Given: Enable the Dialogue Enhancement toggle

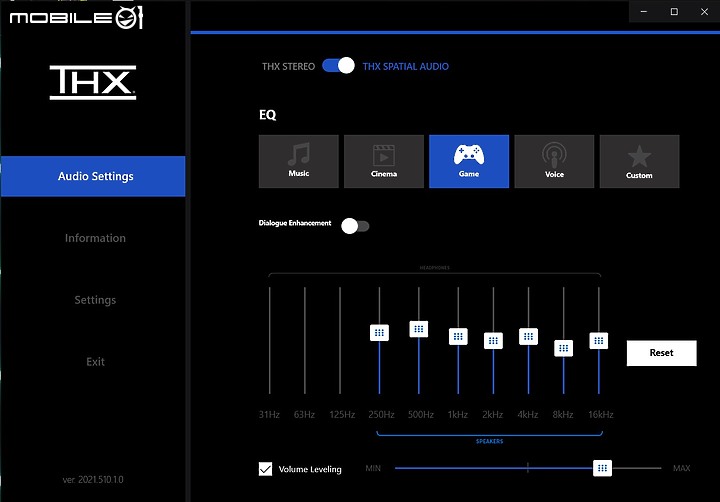Looking at the screenshot, I should click(355, 226).
